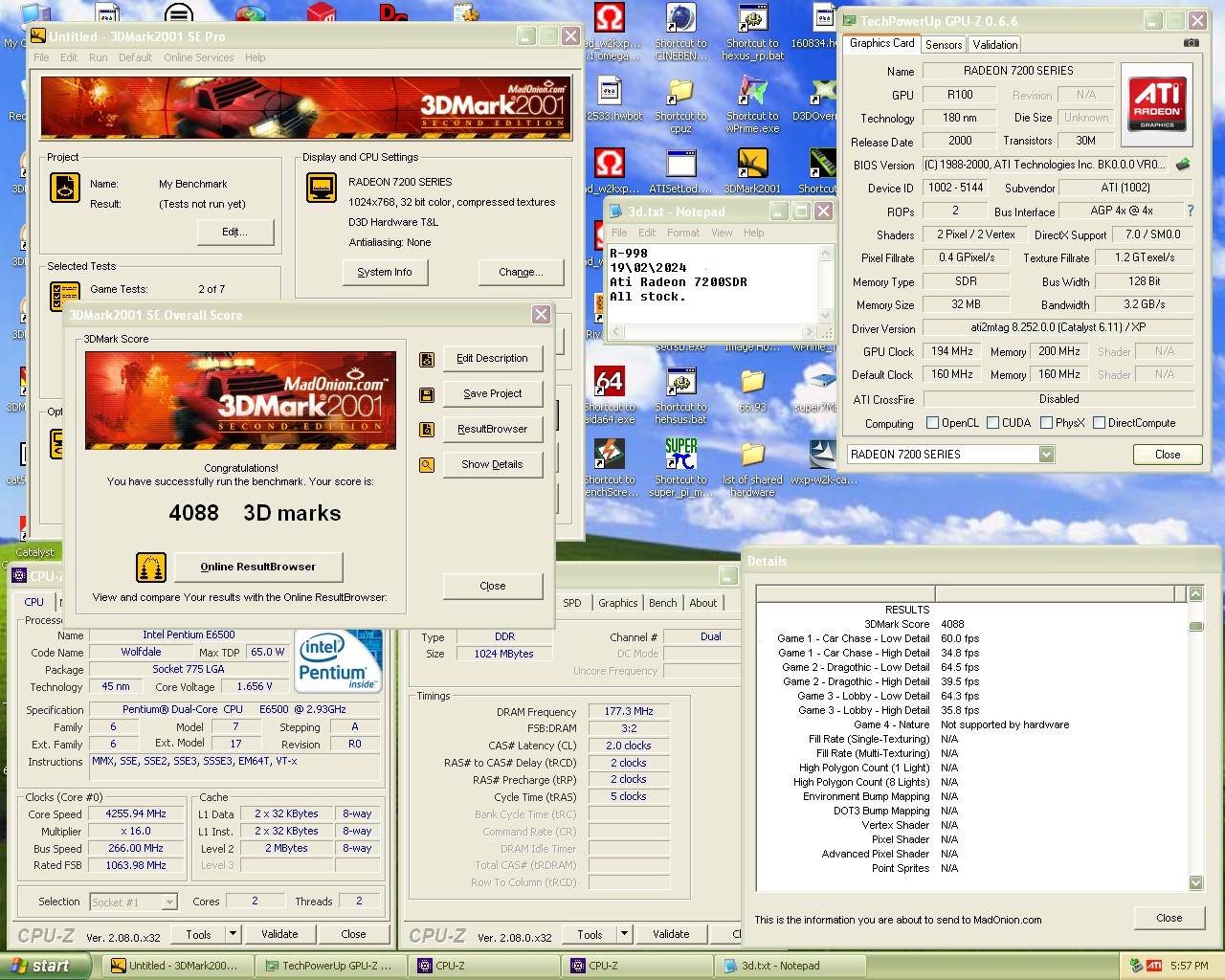Click the Start button
Screen dimensions: 1225x980
tap(45, 966)
